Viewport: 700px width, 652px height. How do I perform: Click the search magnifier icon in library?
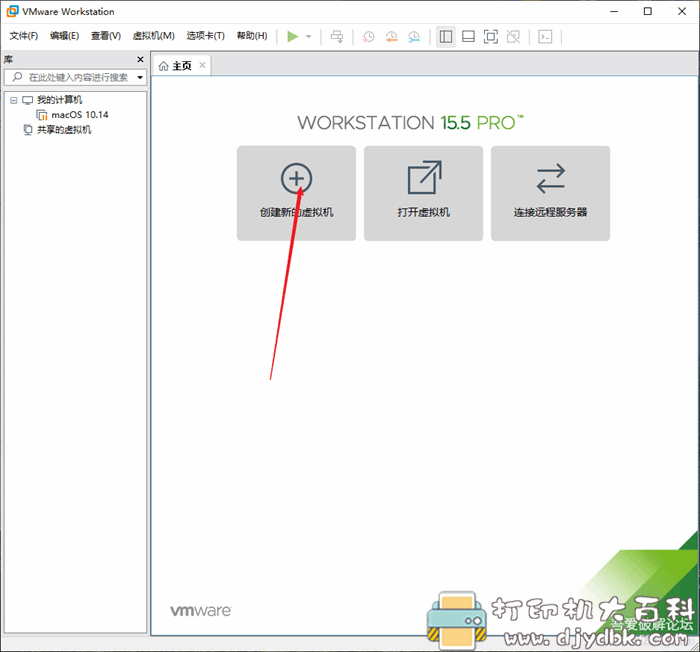point(17,77)
